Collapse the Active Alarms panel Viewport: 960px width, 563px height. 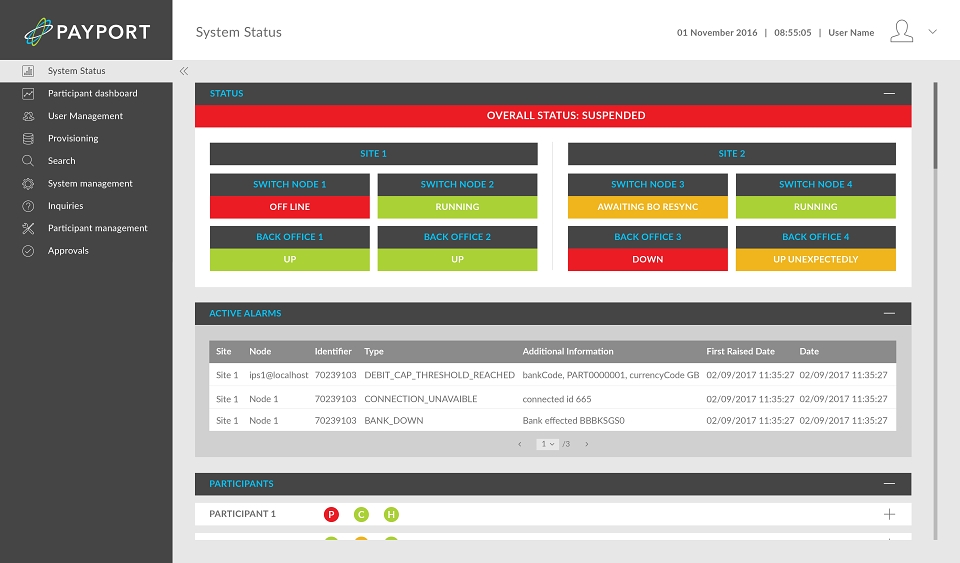[x=889, y=313]
